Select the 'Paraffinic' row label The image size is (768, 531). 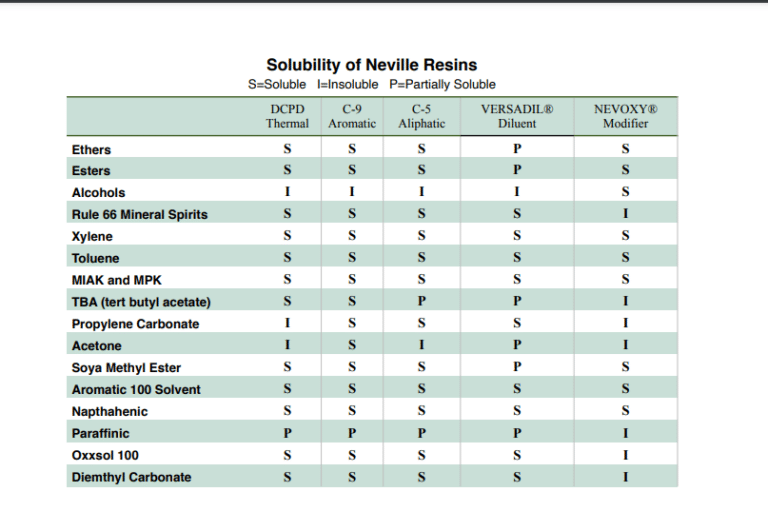100,434
